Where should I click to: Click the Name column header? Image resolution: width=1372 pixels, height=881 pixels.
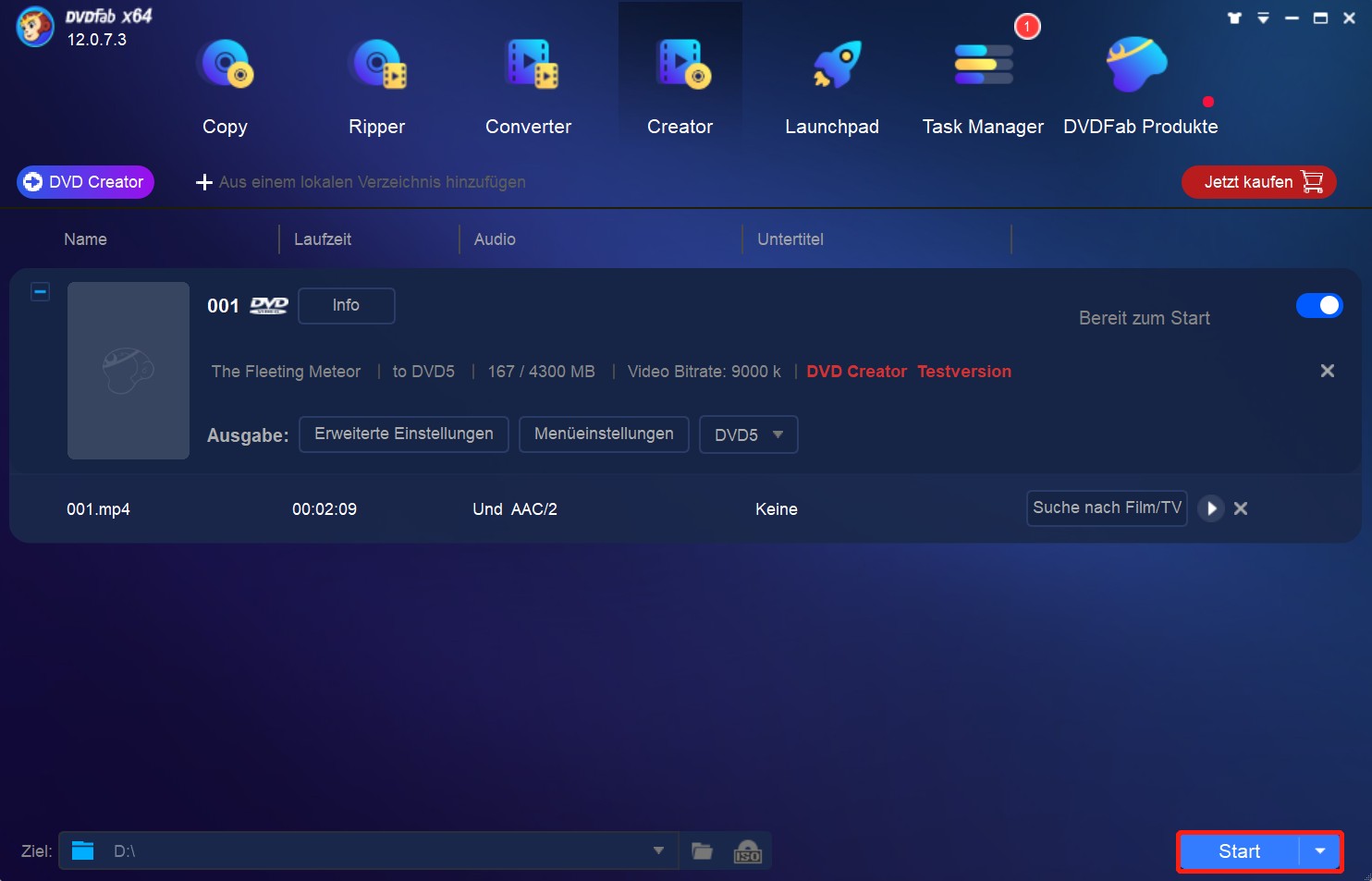tap(85, 239)
